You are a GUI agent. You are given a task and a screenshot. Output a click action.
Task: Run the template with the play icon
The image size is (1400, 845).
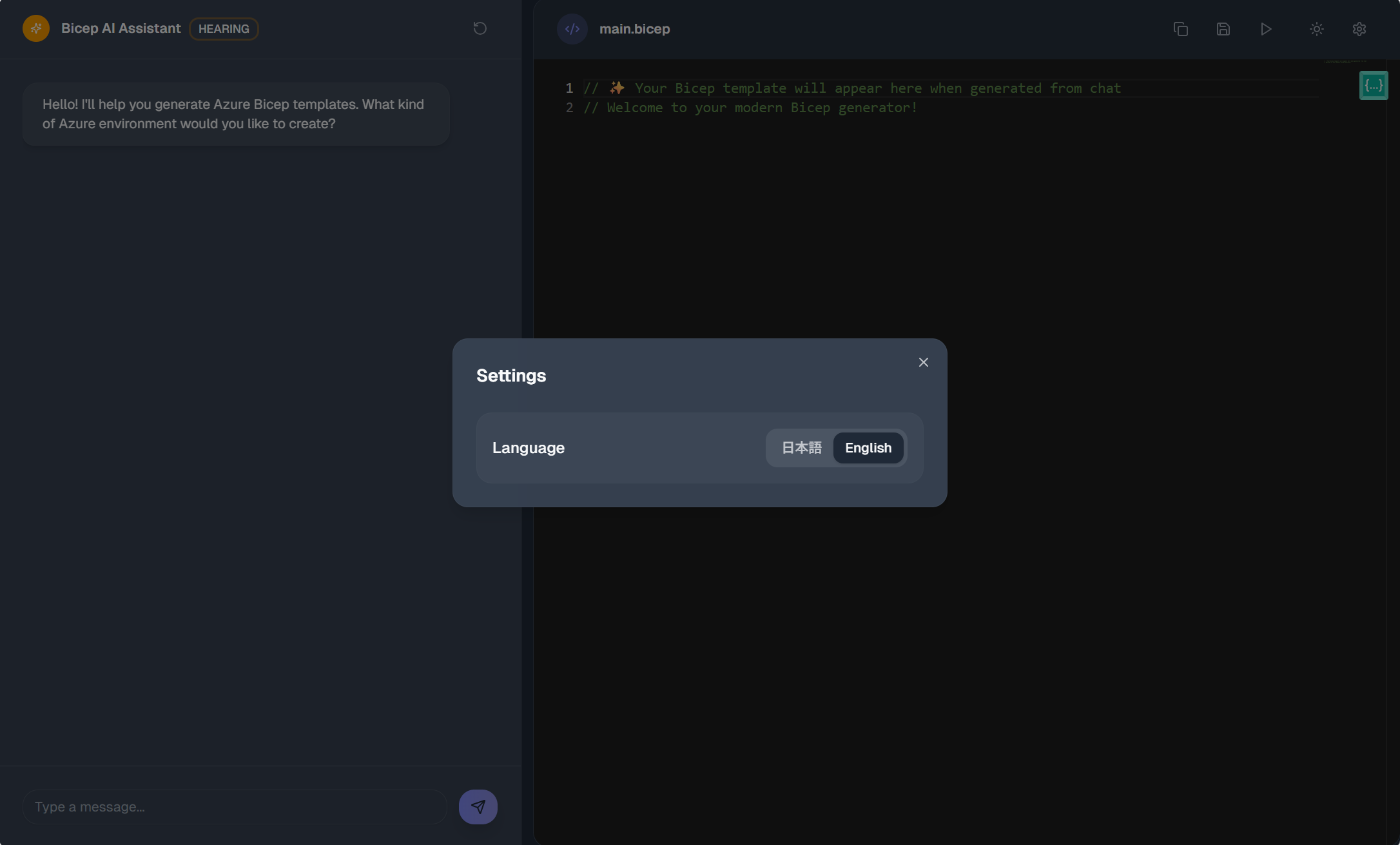(1266, 29)
